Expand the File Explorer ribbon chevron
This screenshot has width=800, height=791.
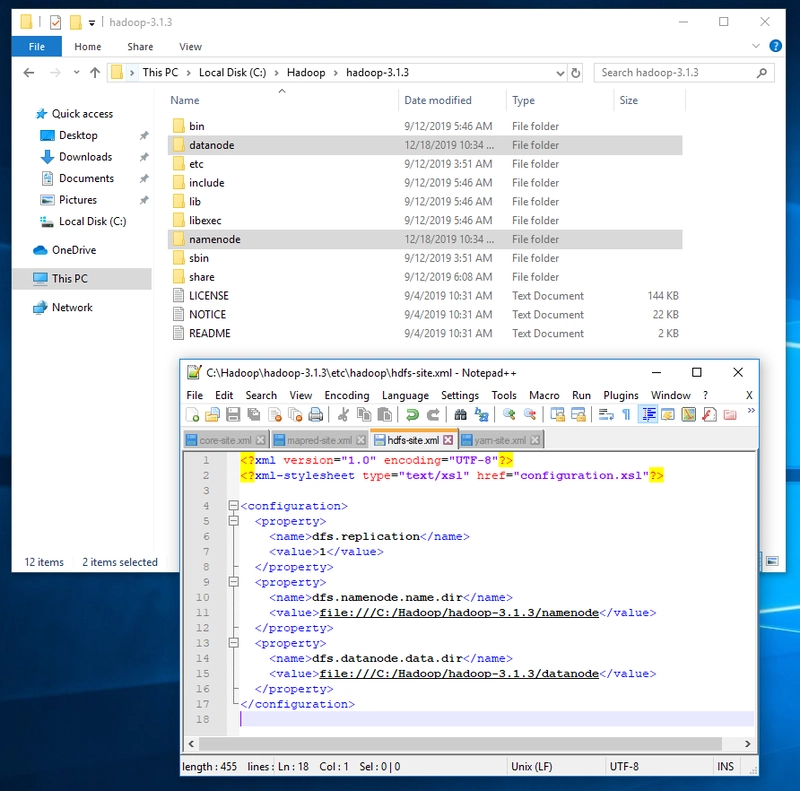[x=757, y=46]
